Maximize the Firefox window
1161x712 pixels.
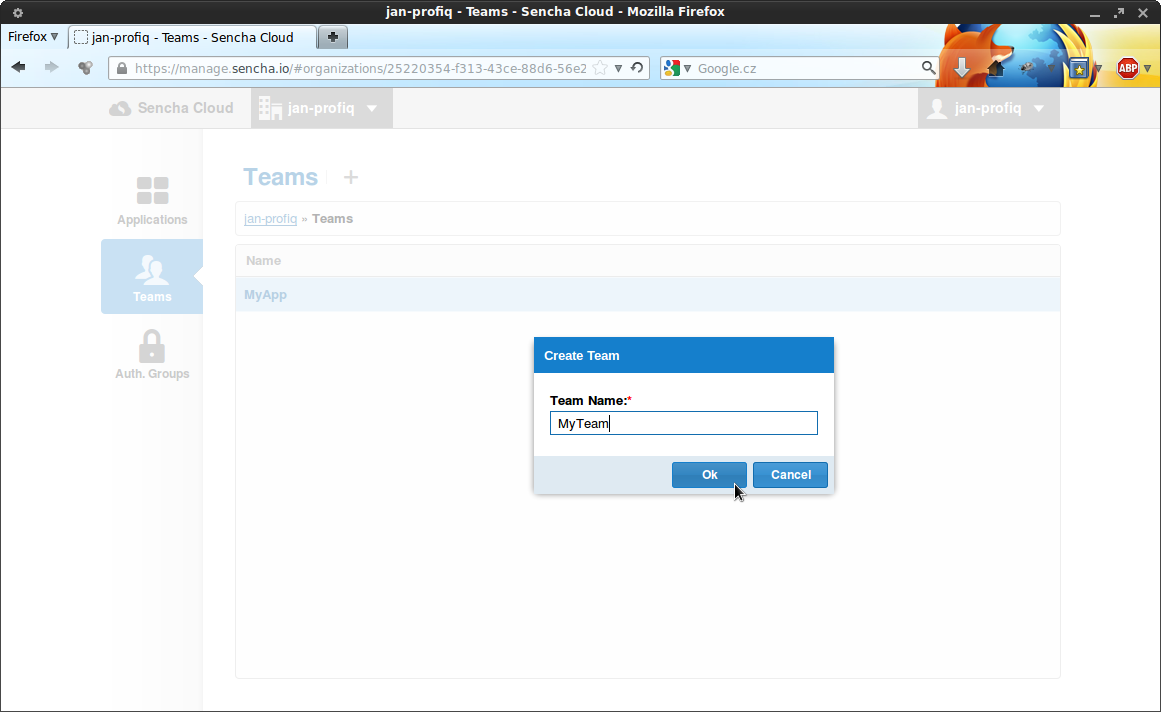pos(1119,13)
